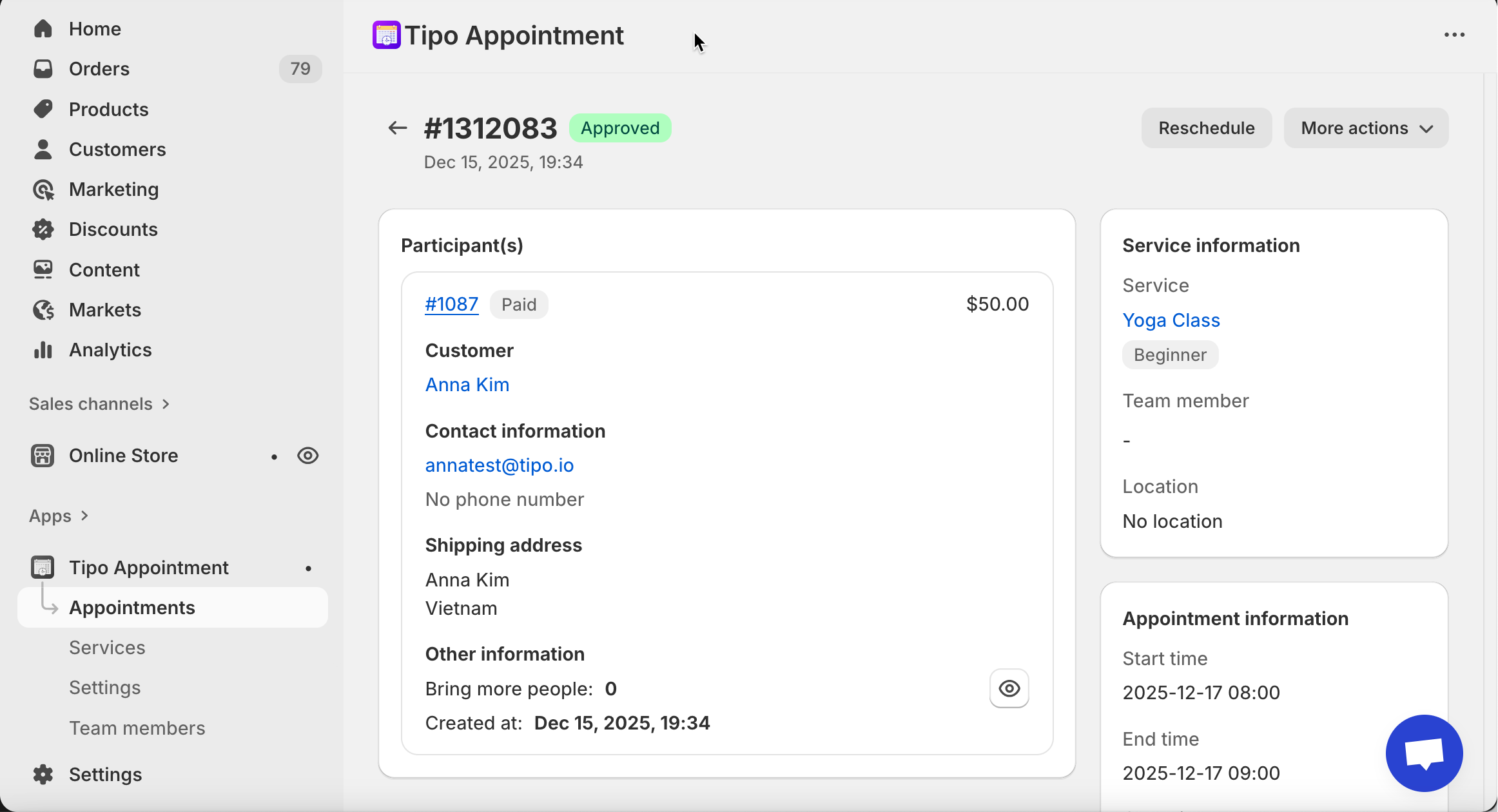
Task: Click the Analytics bar chart icon
Action: [x=43, y=350]
